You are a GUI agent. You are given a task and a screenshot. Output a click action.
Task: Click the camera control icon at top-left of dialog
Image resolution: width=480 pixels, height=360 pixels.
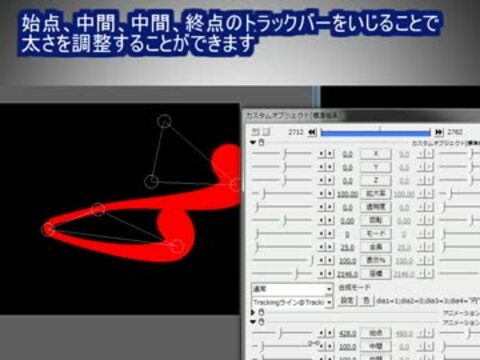click(255, 132)
